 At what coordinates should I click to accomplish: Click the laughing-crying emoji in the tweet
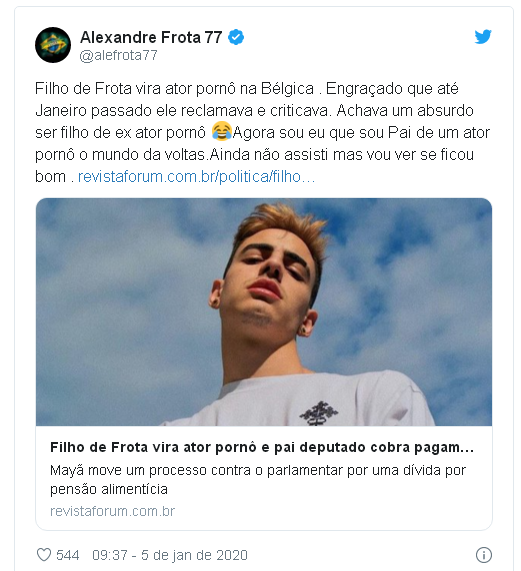(221, 131)
